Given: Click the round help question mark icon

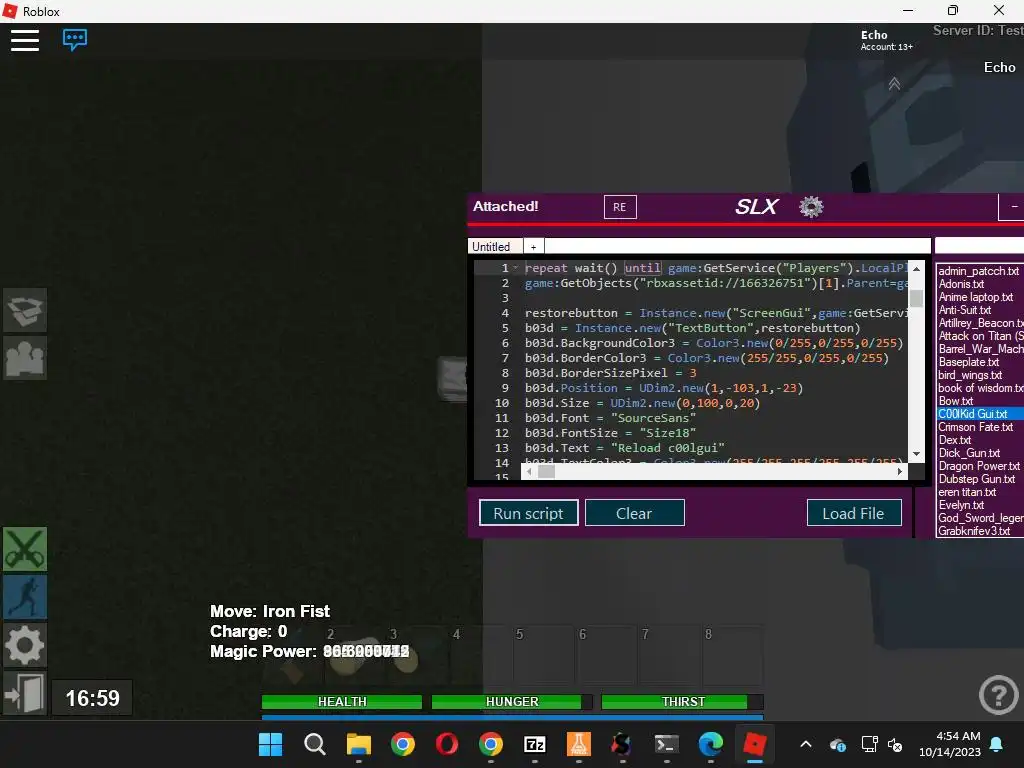Looking at the screenshot, I should pos(999,695).
